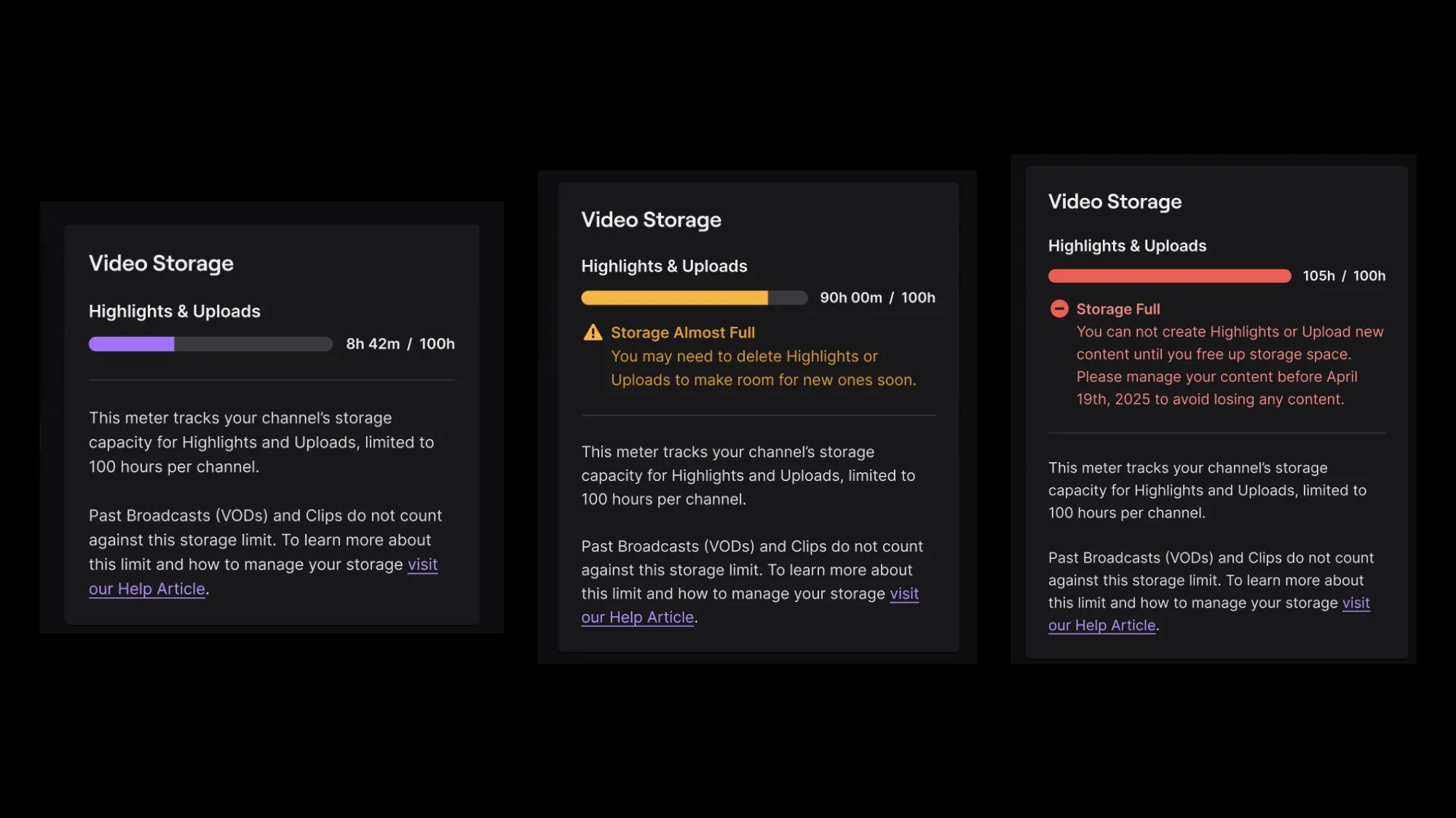The image size is (1456, 818).
Task: Click the Video Storage title on the first card
Action: pyautogui.click(x=161, y=263)
